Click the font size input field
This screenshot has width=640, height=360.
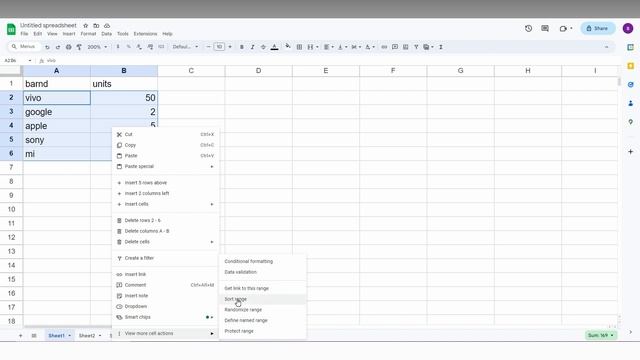[219, 47]
